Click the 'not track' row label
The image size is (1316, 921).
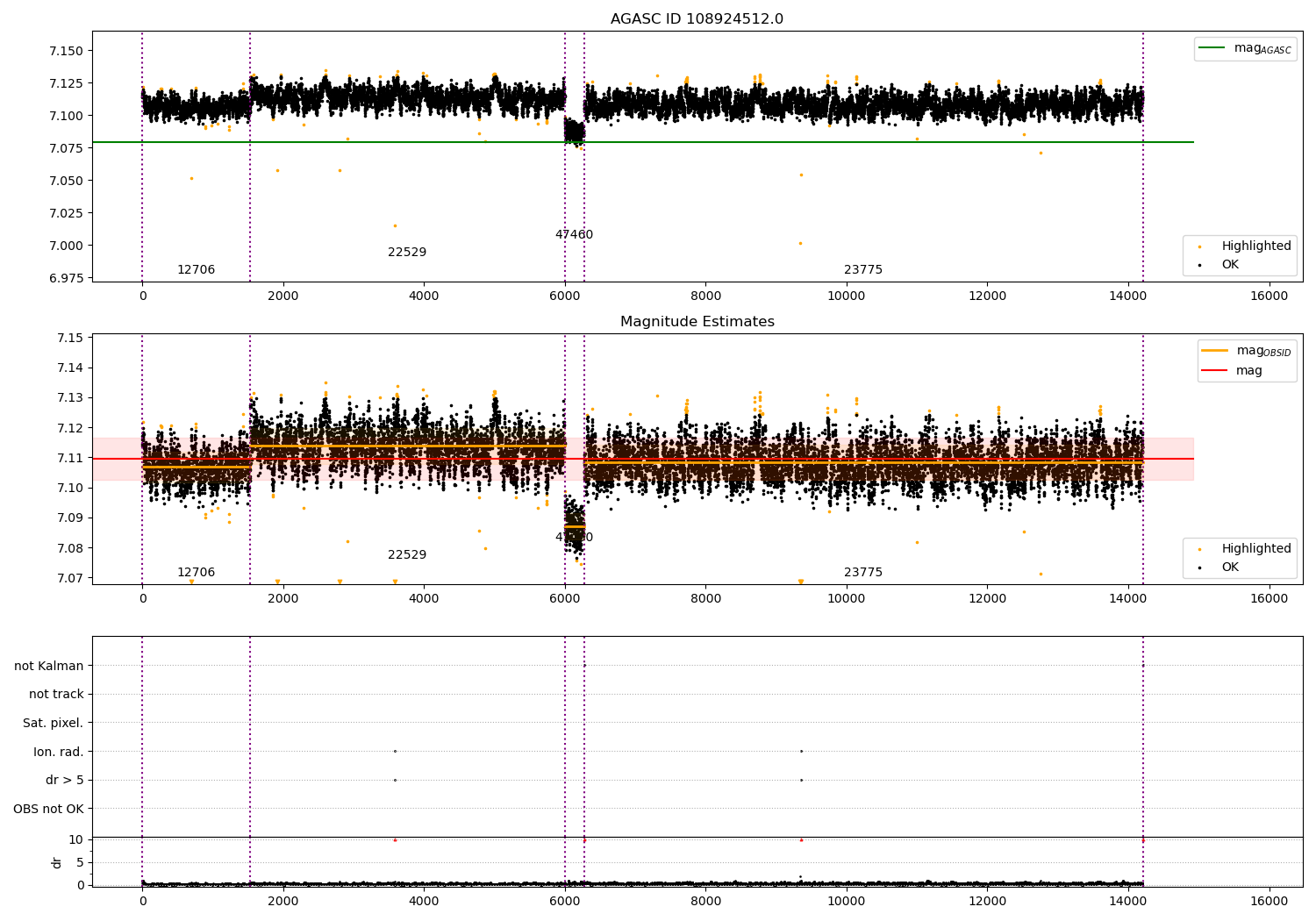click(56, 694)
